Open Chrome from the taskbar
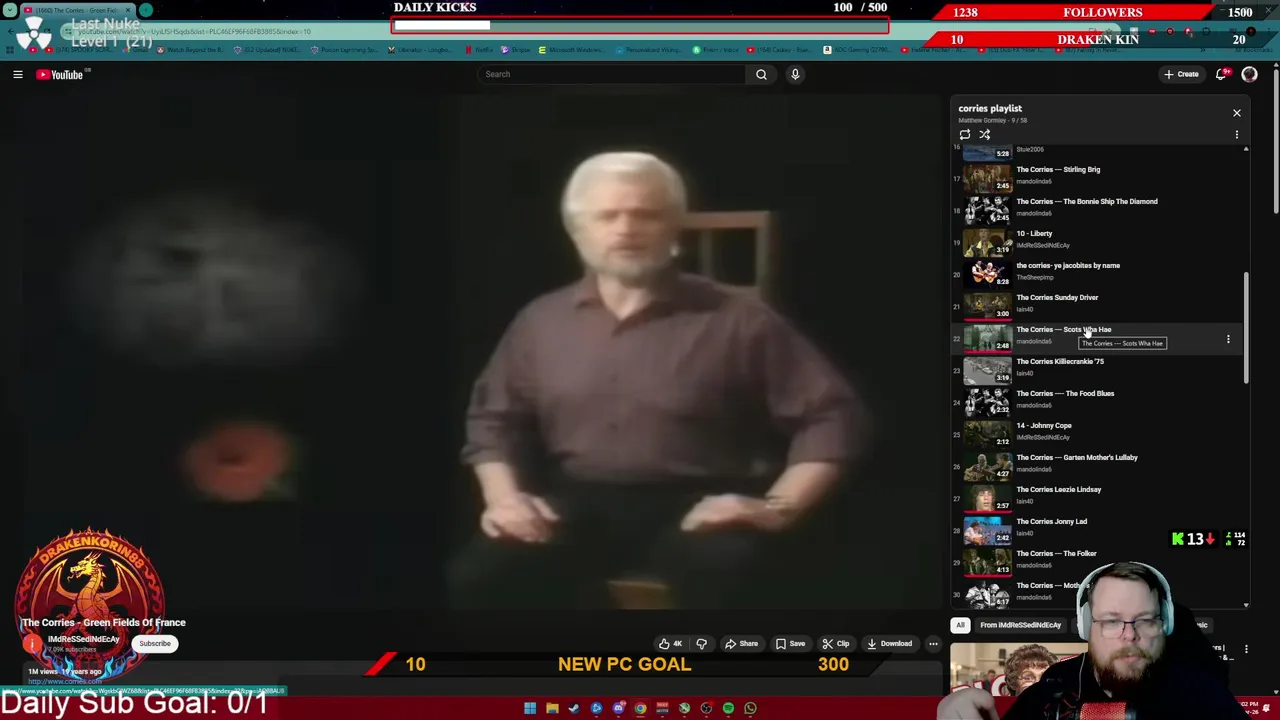 [x=640, y=708]
